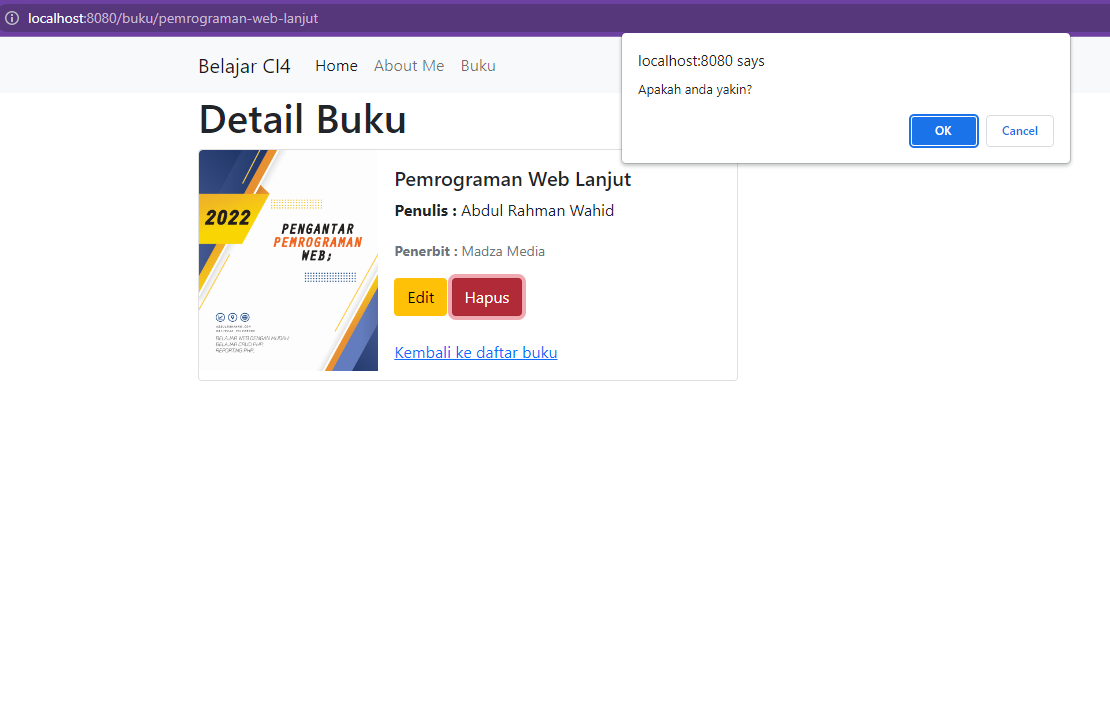Click the book cover thumbnail image
1110x726 pixels.
pyautogui.click(x=288, y=260)
